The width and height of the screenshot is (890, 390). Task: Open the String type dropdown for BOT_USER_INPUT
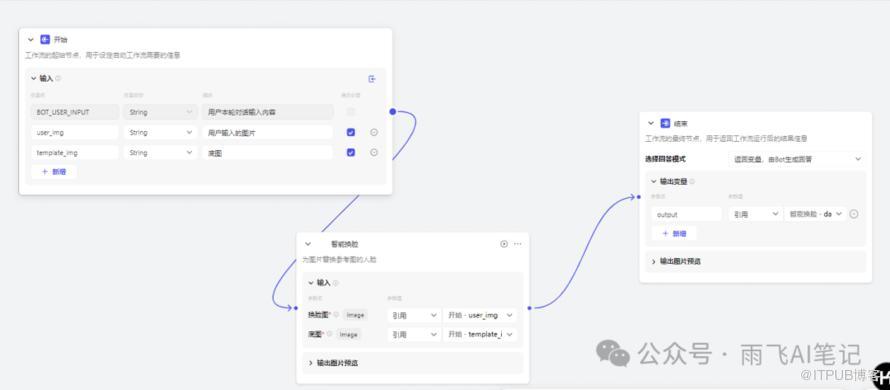[161, 112]
